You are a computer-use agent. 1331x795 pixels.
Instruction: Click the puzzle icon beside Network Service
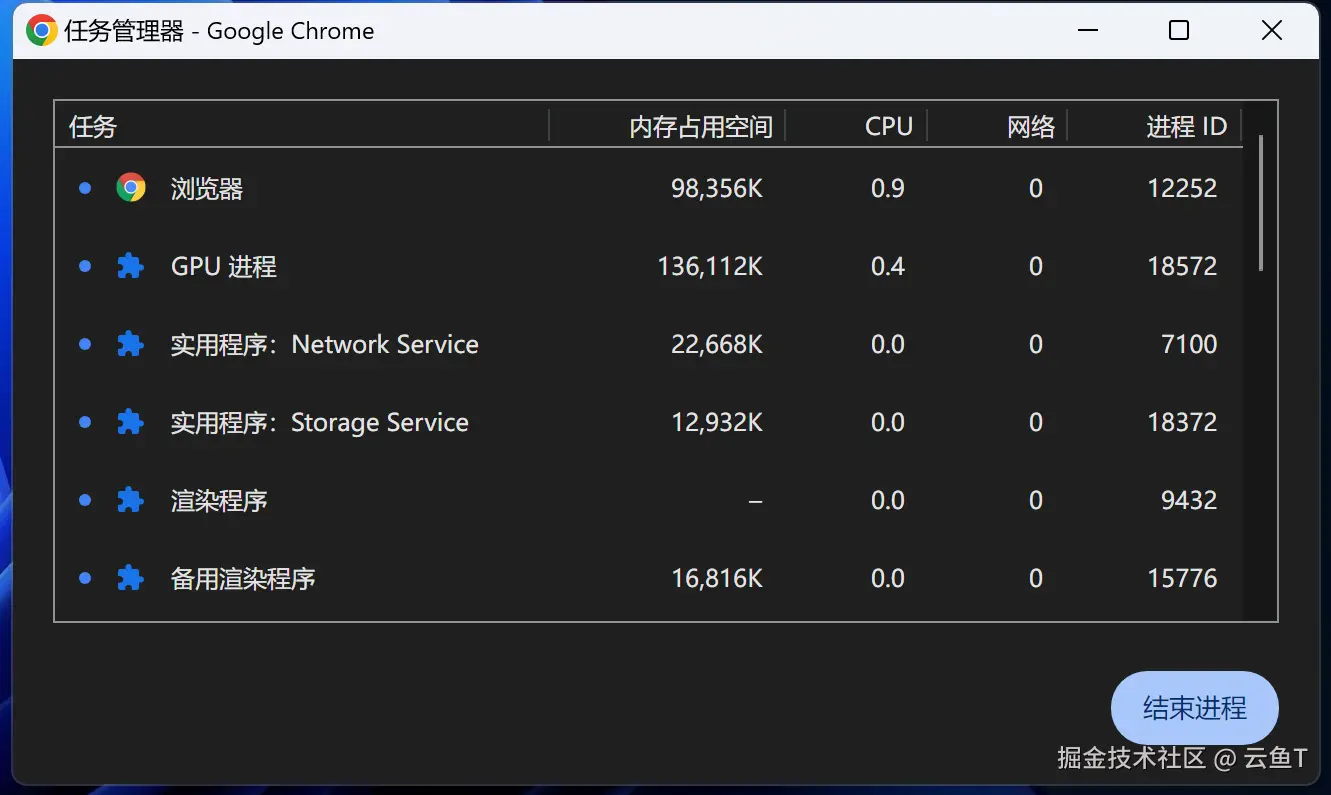(x=130, y=344)
